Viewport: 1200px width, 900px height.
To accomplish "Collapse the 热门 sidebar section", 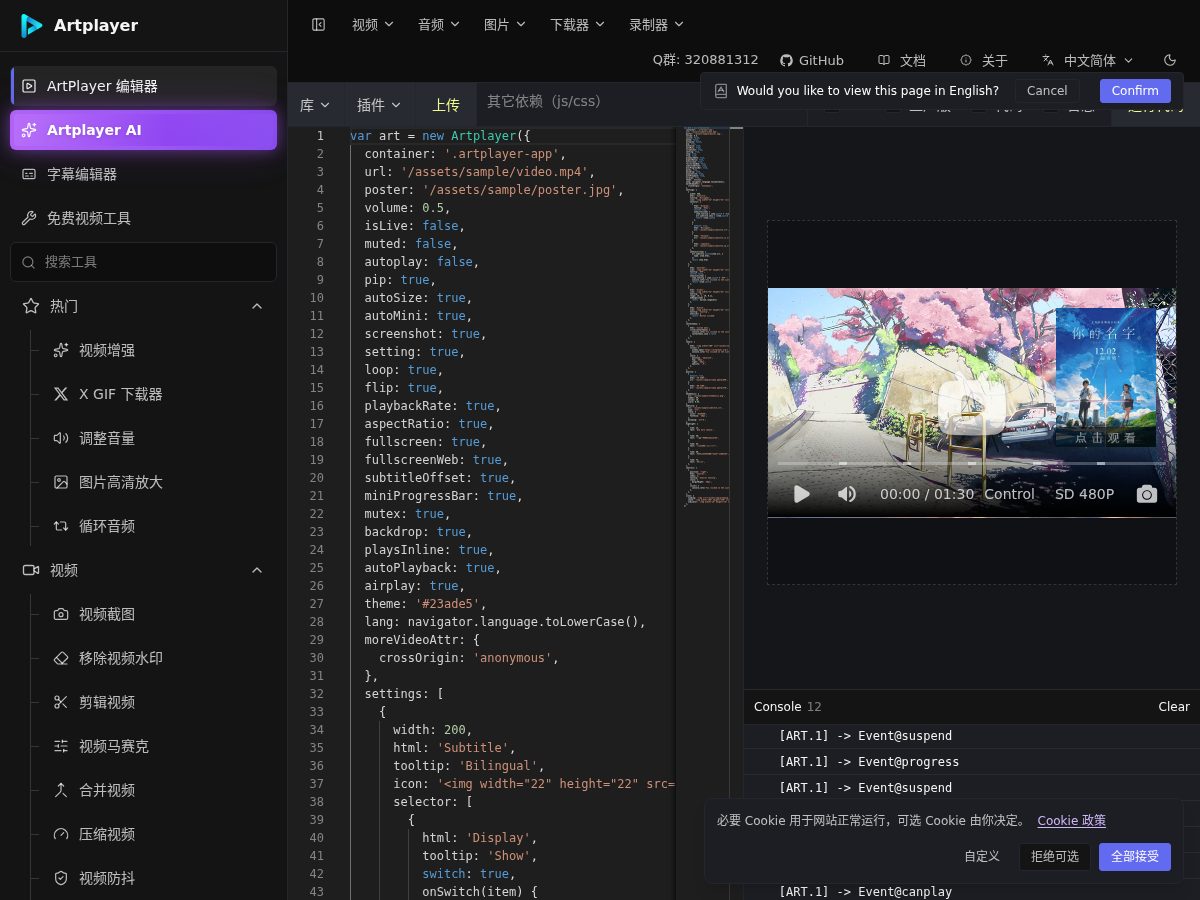I will tap(257, 306).
